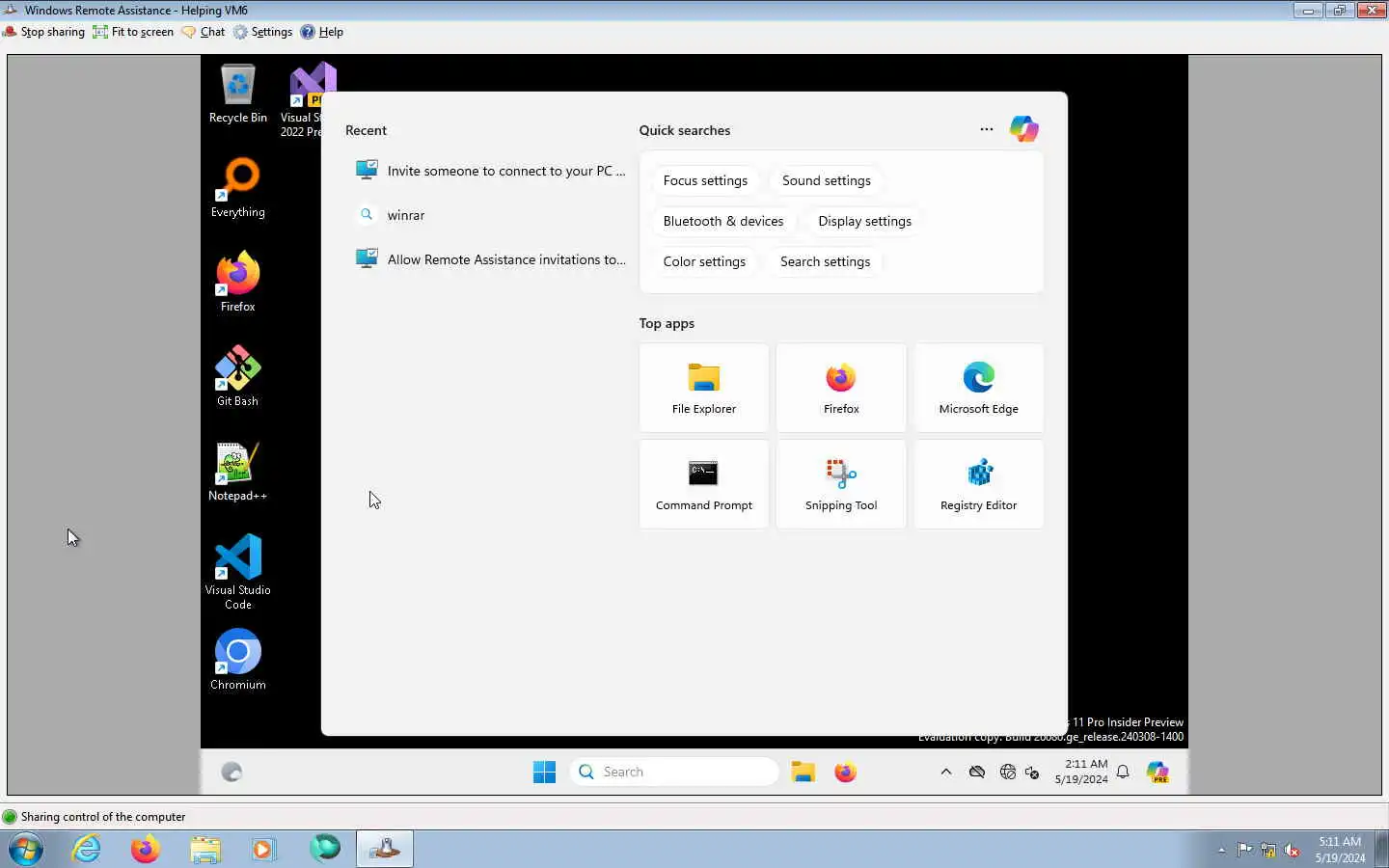The height and width of the screenshot is (868, 1389).
Task: Launch Firefox from the remote desktop icons
Action: point(237,282)
